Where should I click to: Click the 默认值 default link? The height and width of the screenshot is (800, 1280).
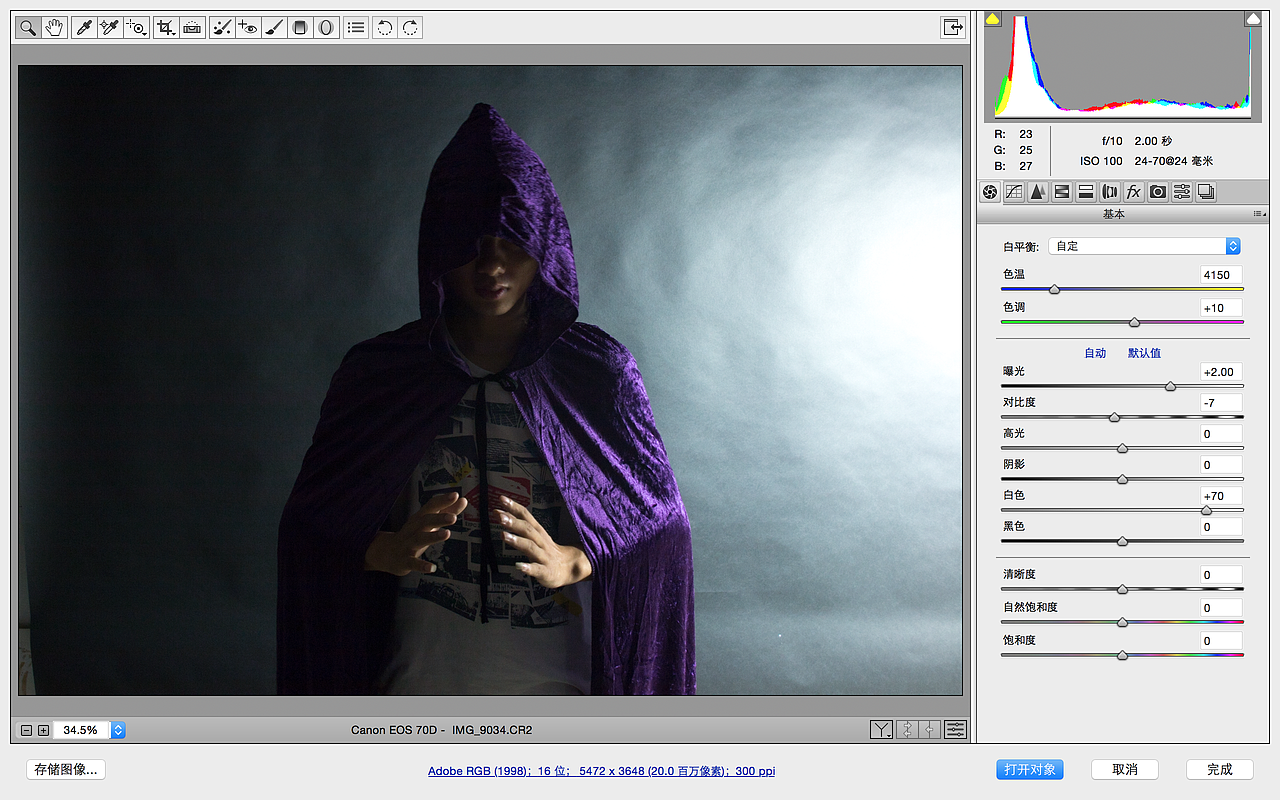click(x=1144, y=353)
